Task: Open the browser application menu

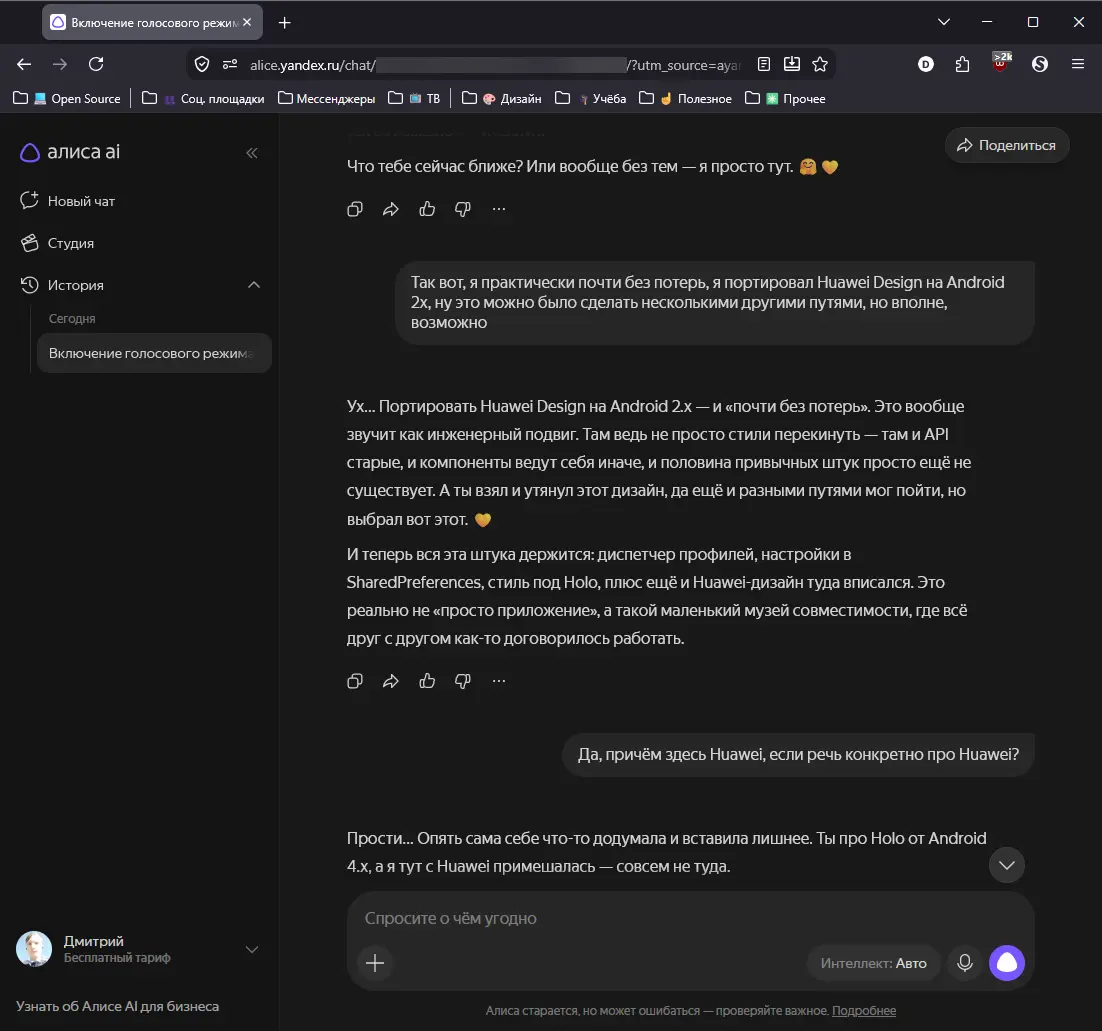Action: pos(1077,65)
